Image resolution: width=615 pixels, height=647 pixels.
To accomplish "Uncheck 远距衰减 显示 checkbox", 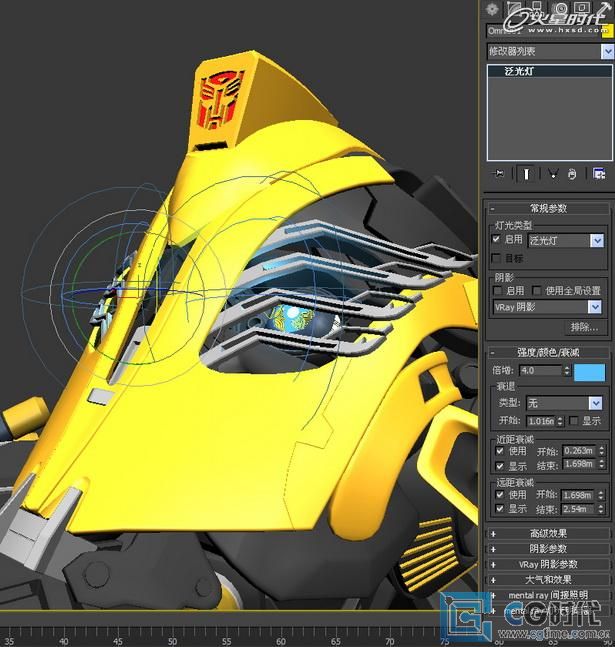I will coord(500,509).
